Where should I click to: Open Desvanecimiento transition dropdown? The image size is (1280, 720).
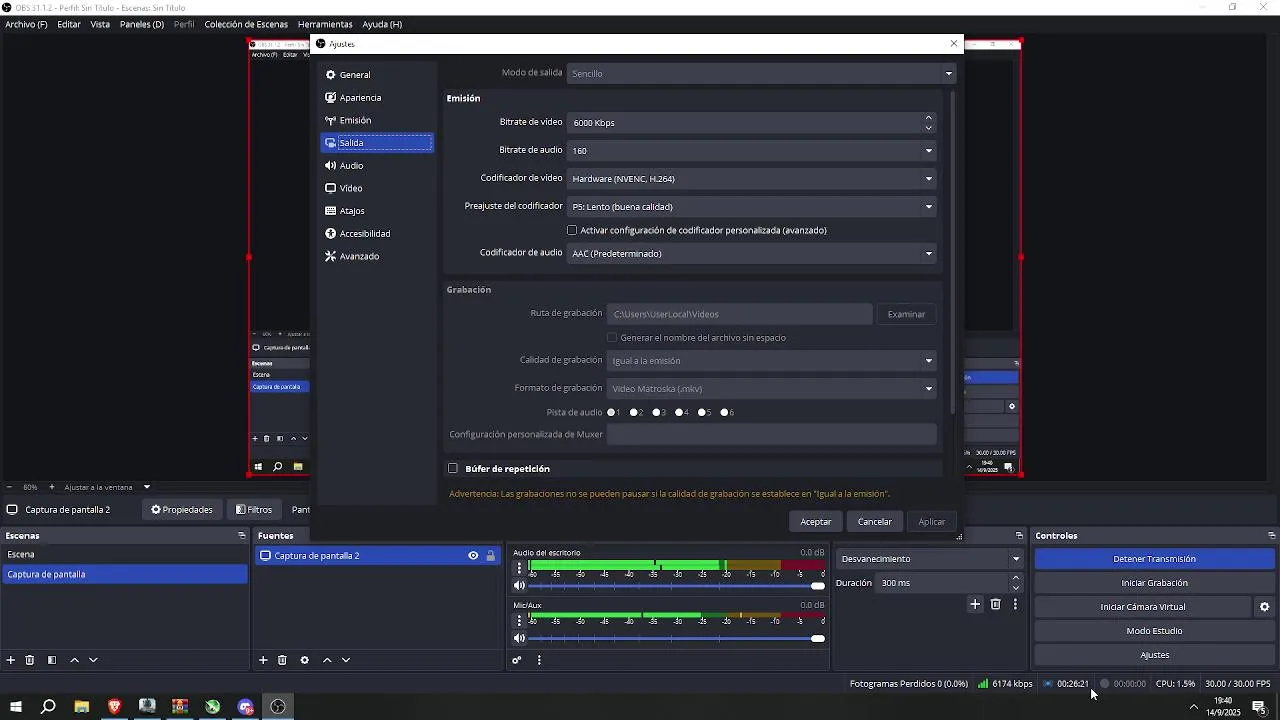click(x=930, y=559)
